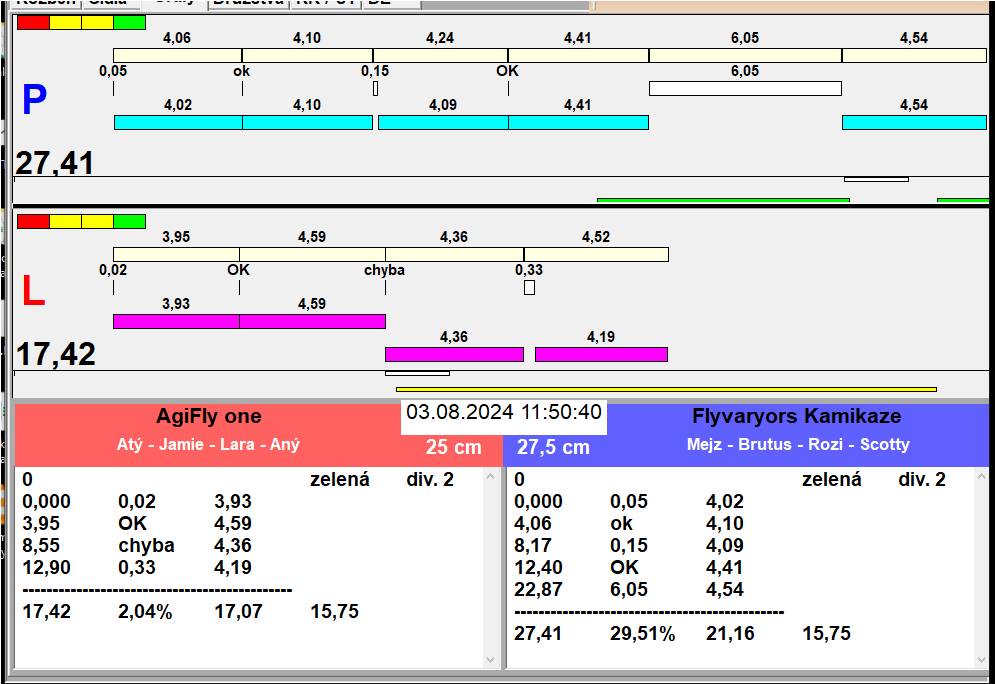Open the Družstva tab

pyautogui.click(x=248, y=3)
